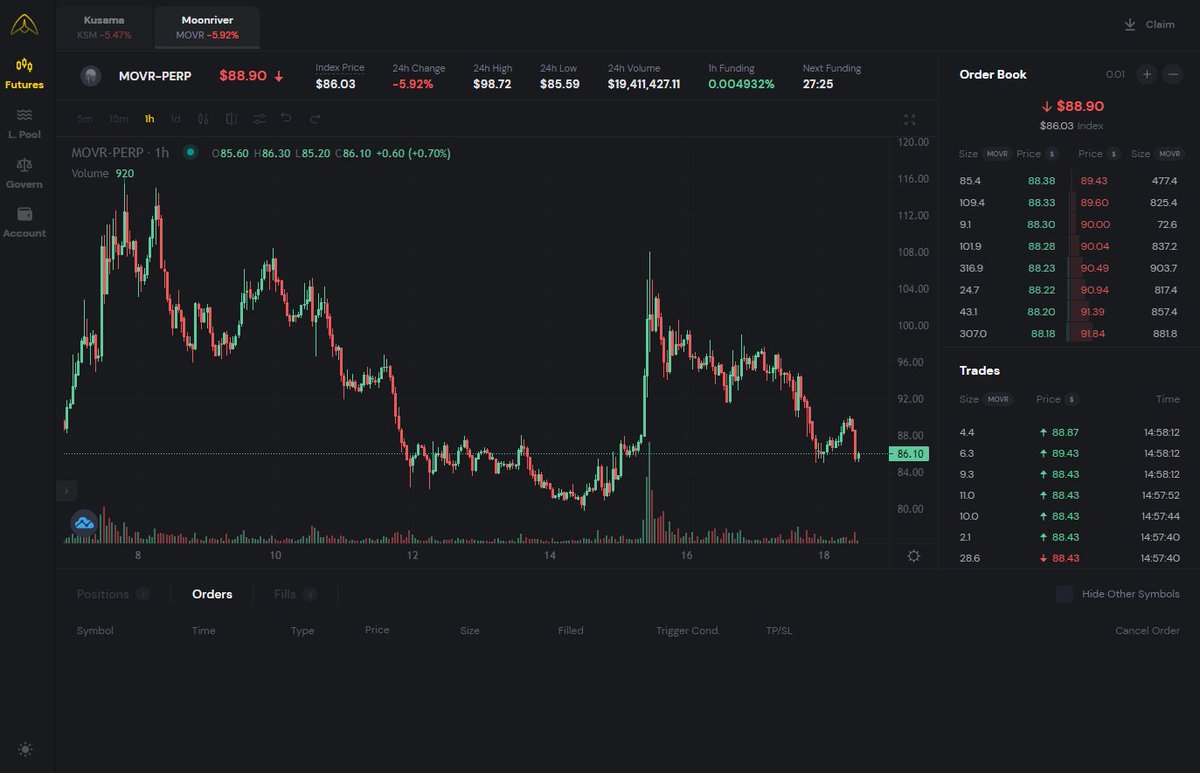Viewport: 1200px width, 773px height.
Task: Click the Cancel Order column link
Action: (1147, 631)
